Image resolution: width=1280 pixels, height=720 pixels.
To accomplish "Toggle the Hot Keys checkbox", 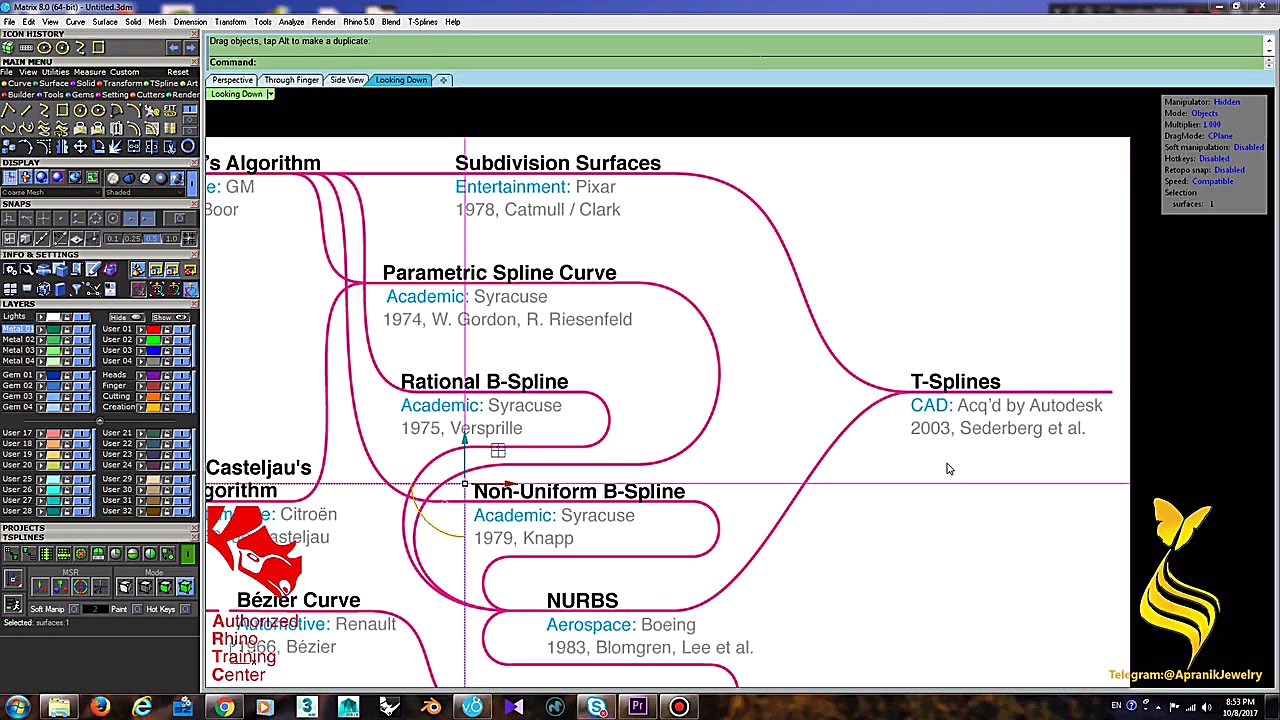I will (185, 609).
